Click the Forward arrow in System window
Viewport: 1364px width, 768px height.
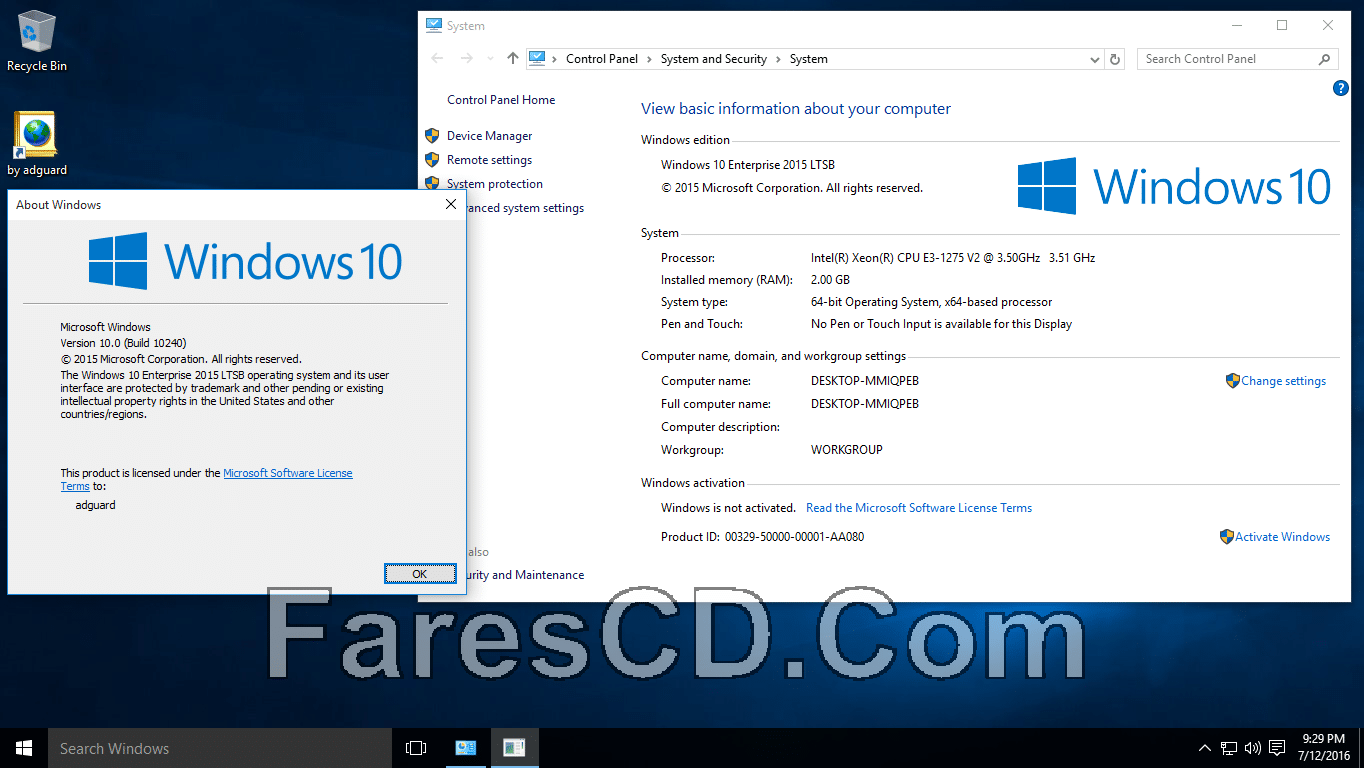tap(466, 59)
